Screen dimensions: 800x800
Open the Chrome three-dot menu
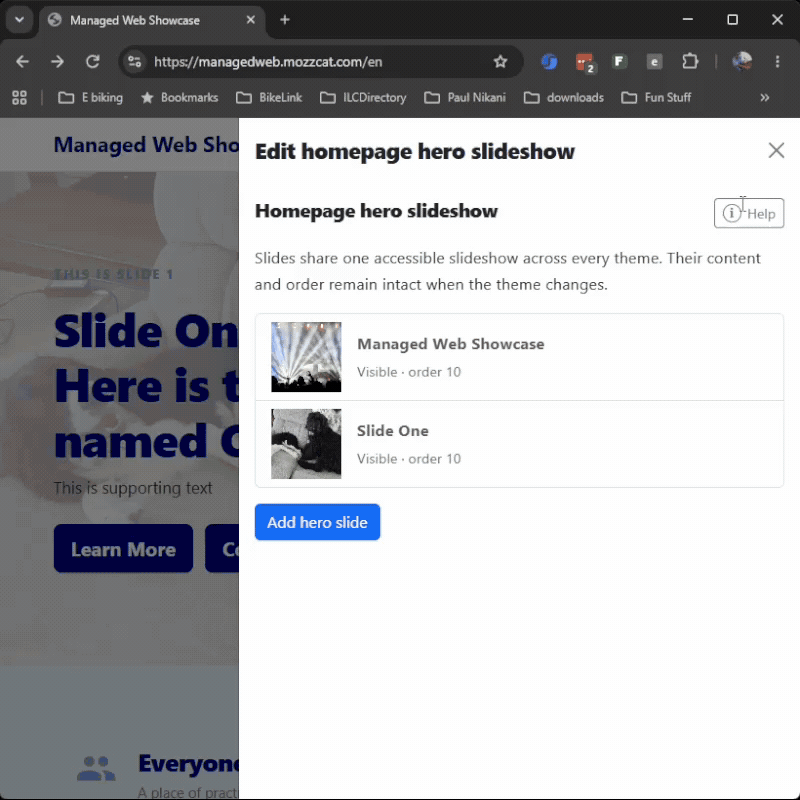click(x=777, y=62)
